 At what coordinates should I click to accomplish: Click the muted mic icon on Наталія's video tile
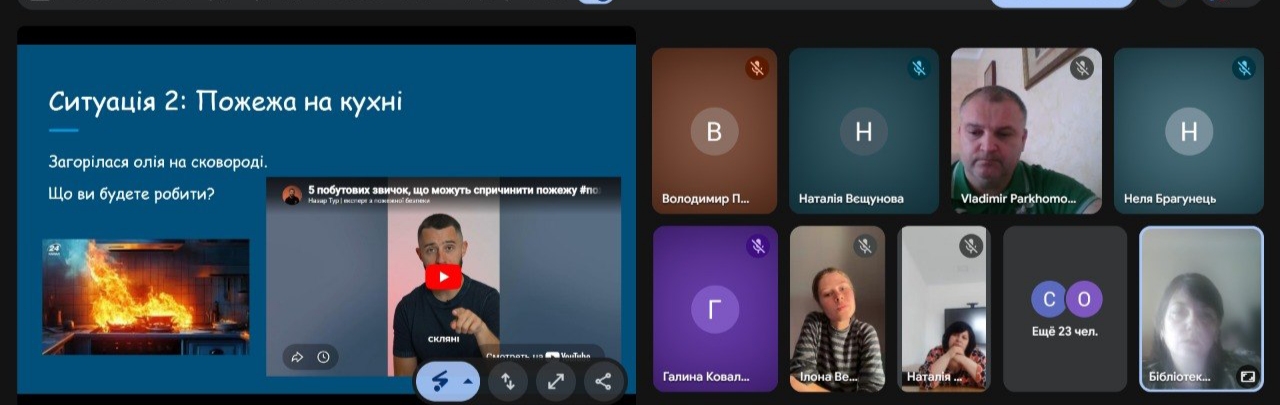pos(970,245)
